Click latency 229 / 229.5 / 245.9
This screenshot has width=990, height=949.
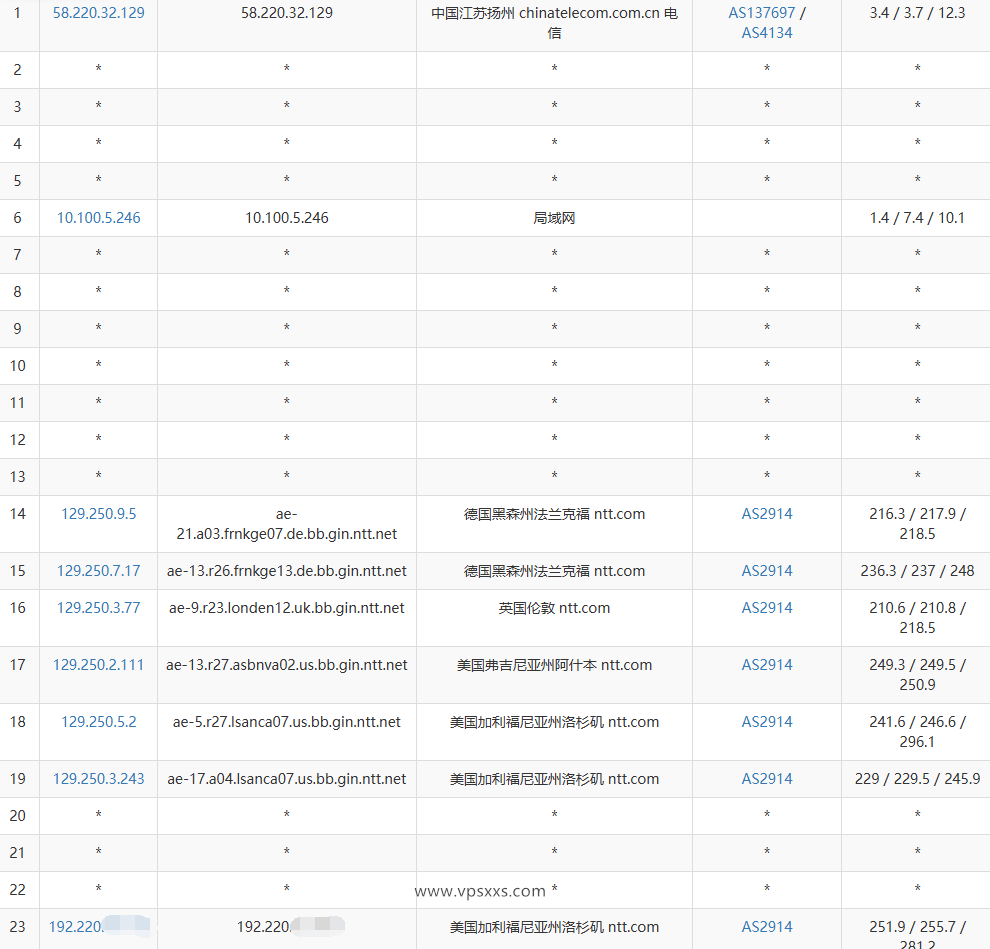pos(917,779)
